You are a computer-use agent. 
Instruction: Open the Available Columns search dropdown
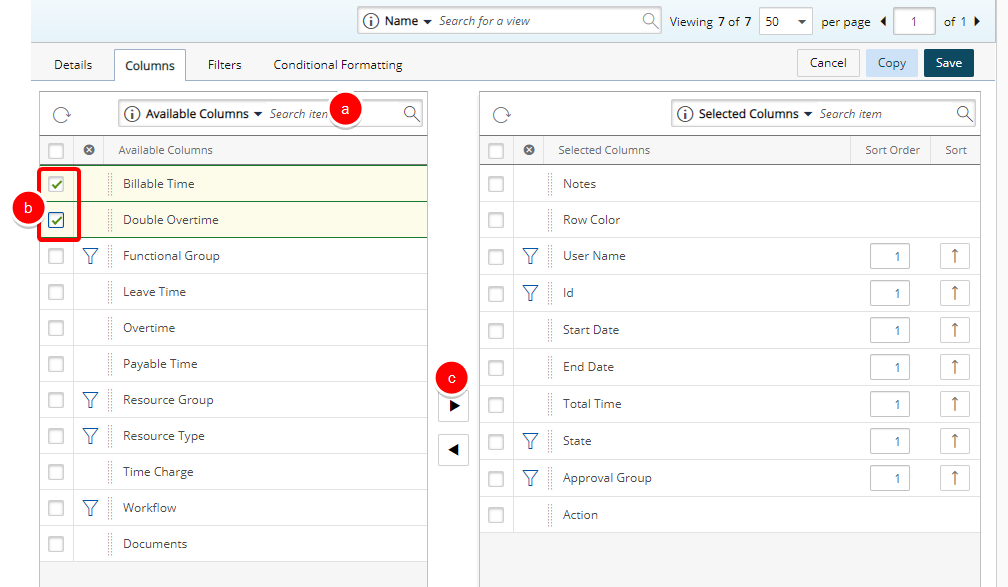tap(258, 114)
